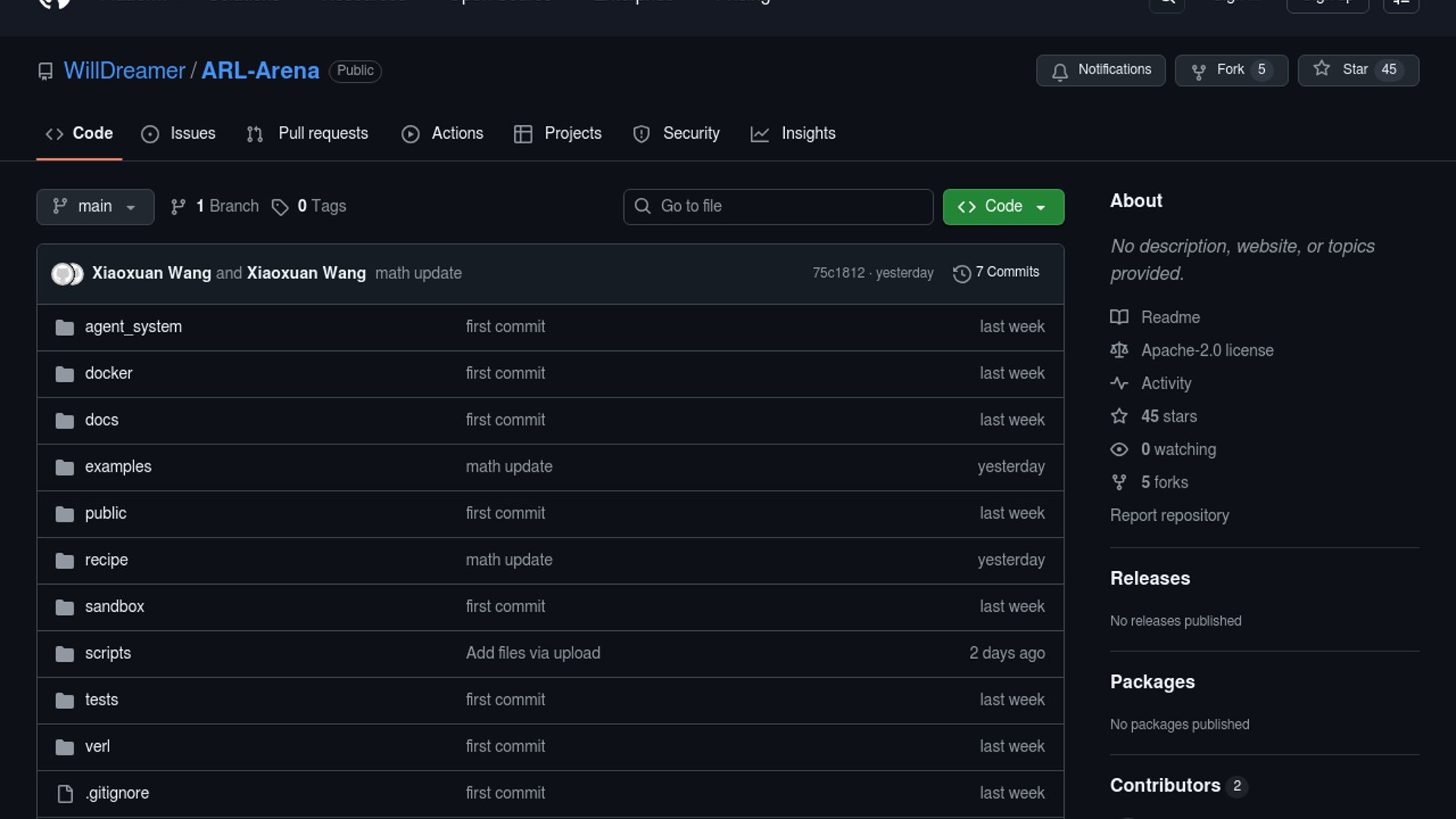Click the tag icon showing 0 Tags
The image size is (1456, 819).
pos(280,207)
